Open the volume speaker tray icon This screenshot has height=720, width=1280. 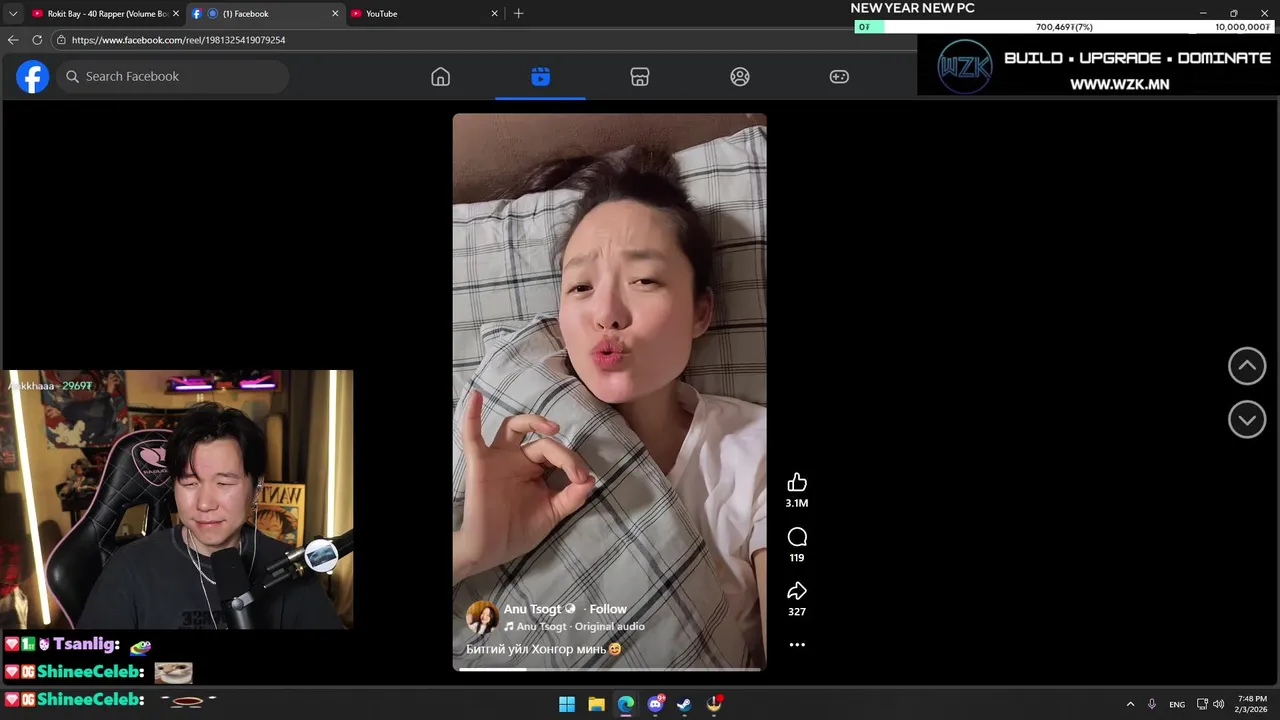(1218, 704)
